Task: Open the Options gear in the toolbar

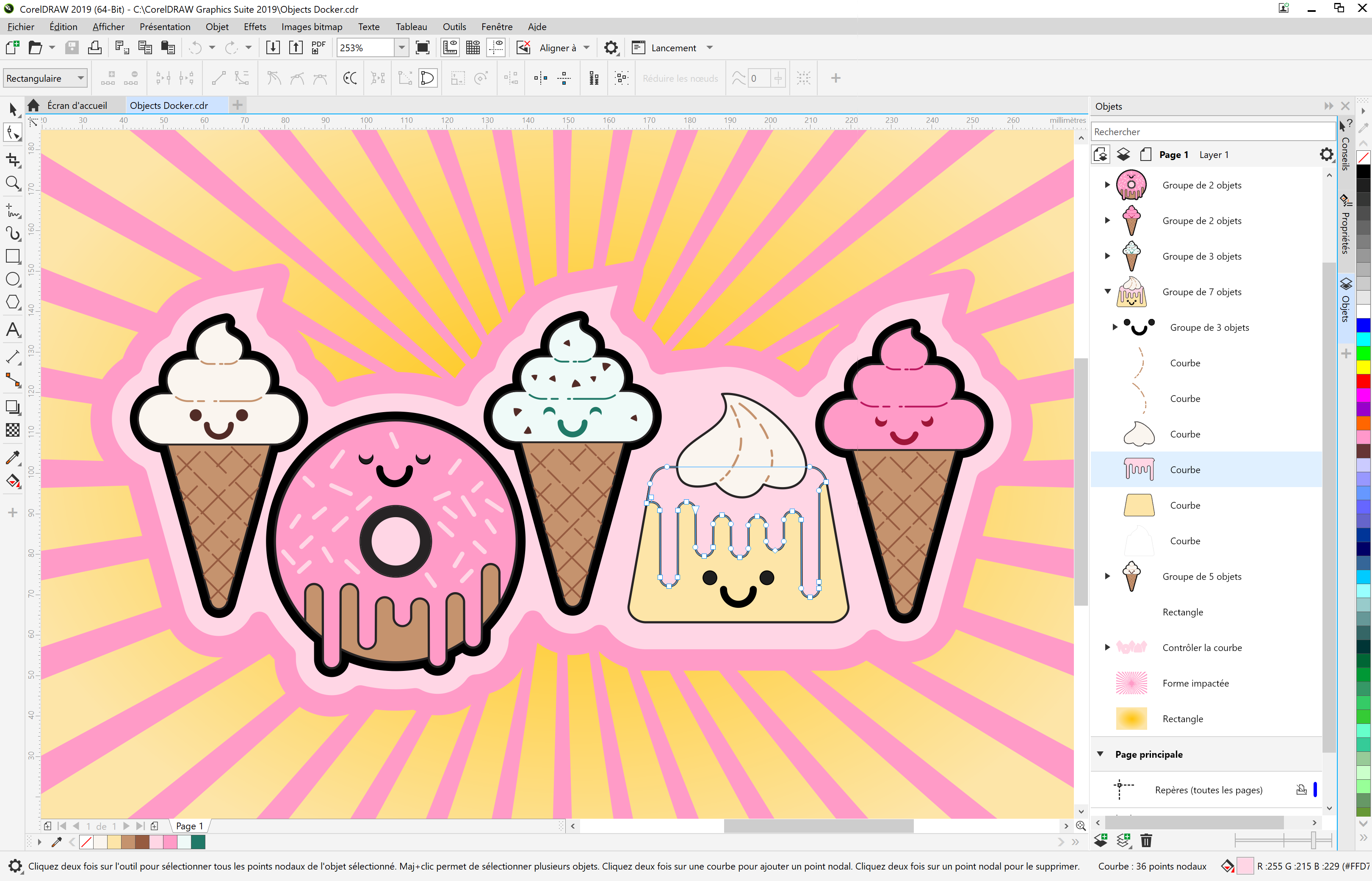Action: tap(611, 47)
